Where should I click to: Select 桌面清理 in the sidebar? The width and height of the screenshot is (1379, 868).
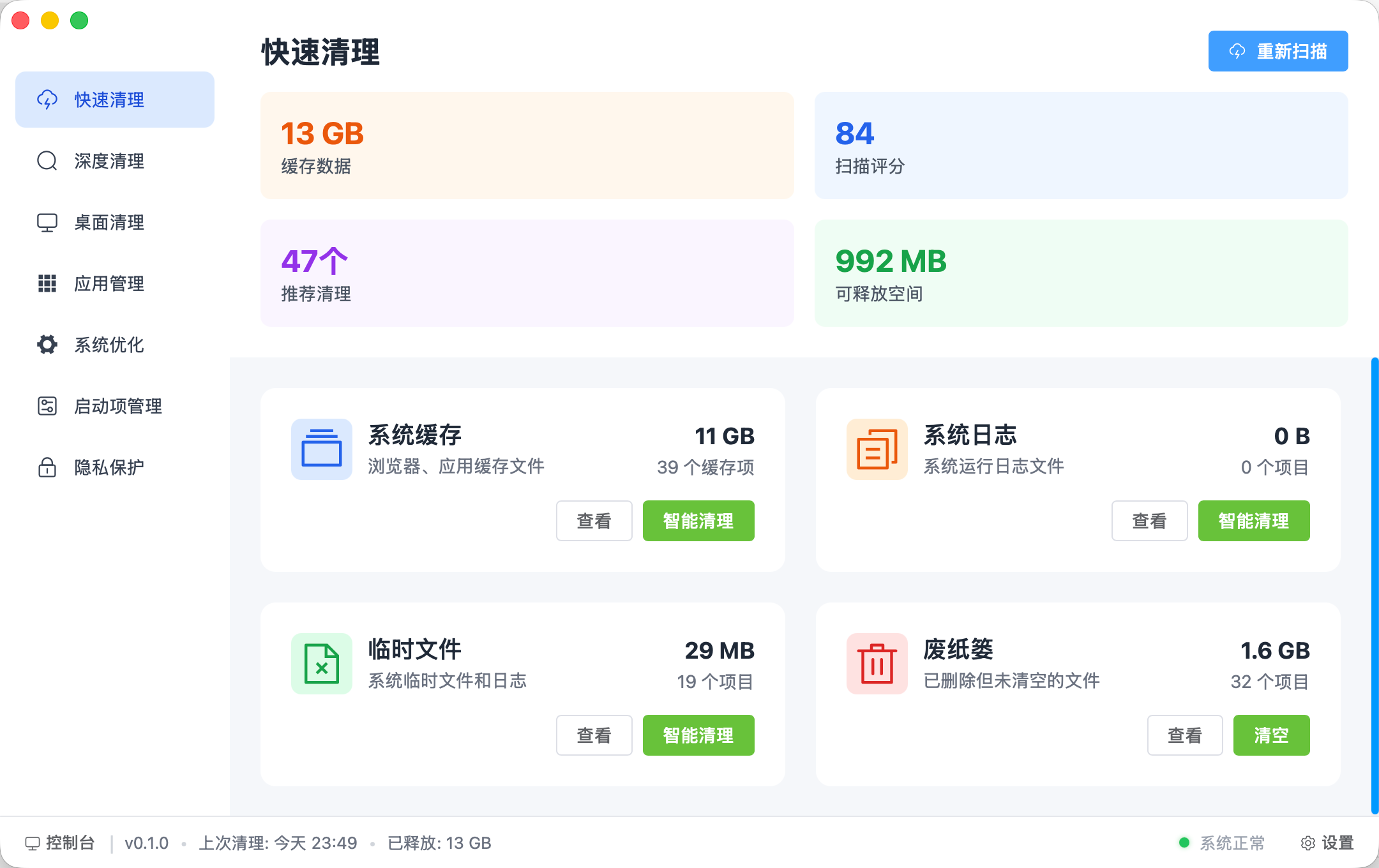109,222
